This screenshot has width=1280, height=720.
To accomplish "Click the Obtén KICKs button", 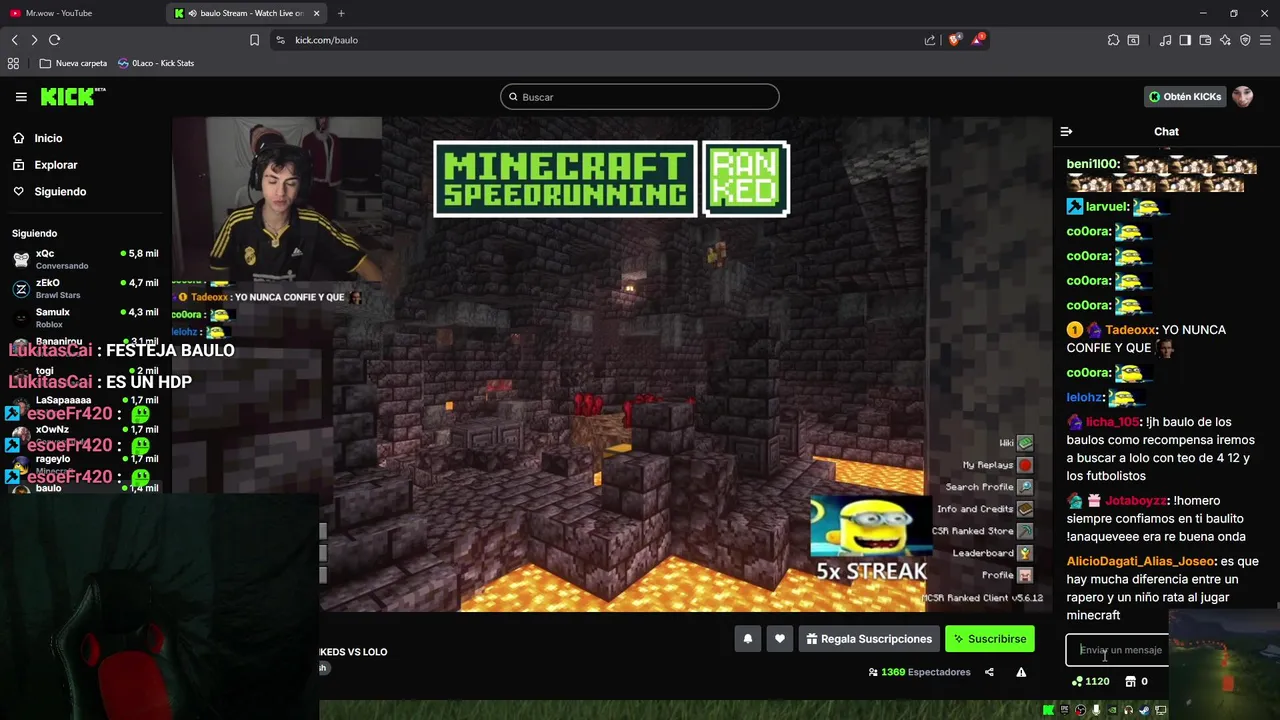I will 1185,97.
